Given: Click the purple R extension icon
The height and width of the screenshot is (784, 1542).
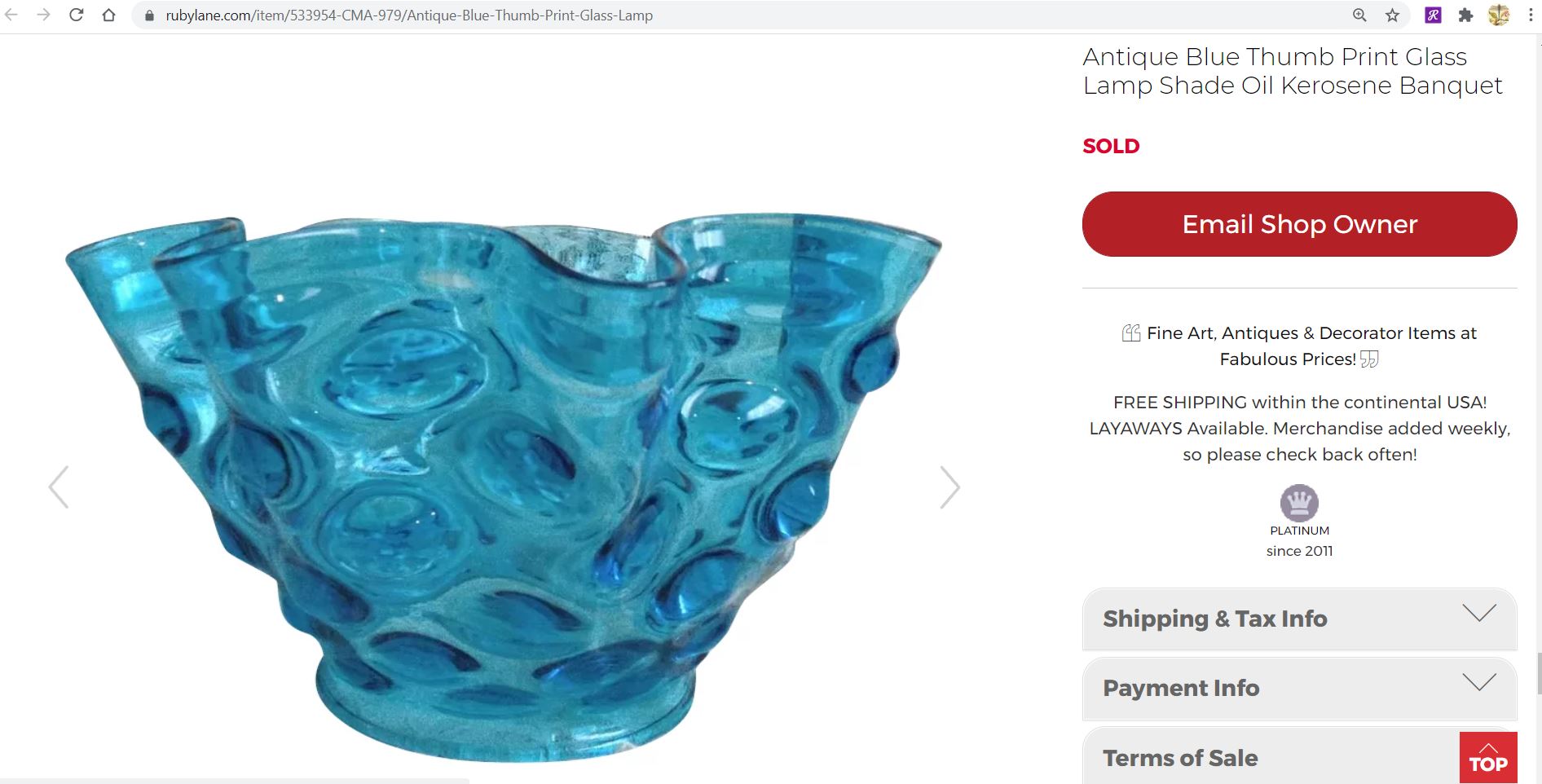Looking at the screenshot, I should click(1433, 15).
